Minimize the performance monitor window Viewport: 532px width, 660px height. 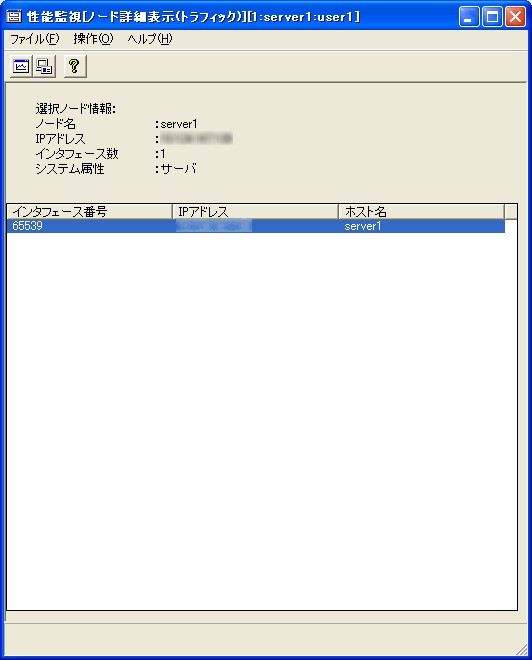pyautogui.click(x=469, y=16)
